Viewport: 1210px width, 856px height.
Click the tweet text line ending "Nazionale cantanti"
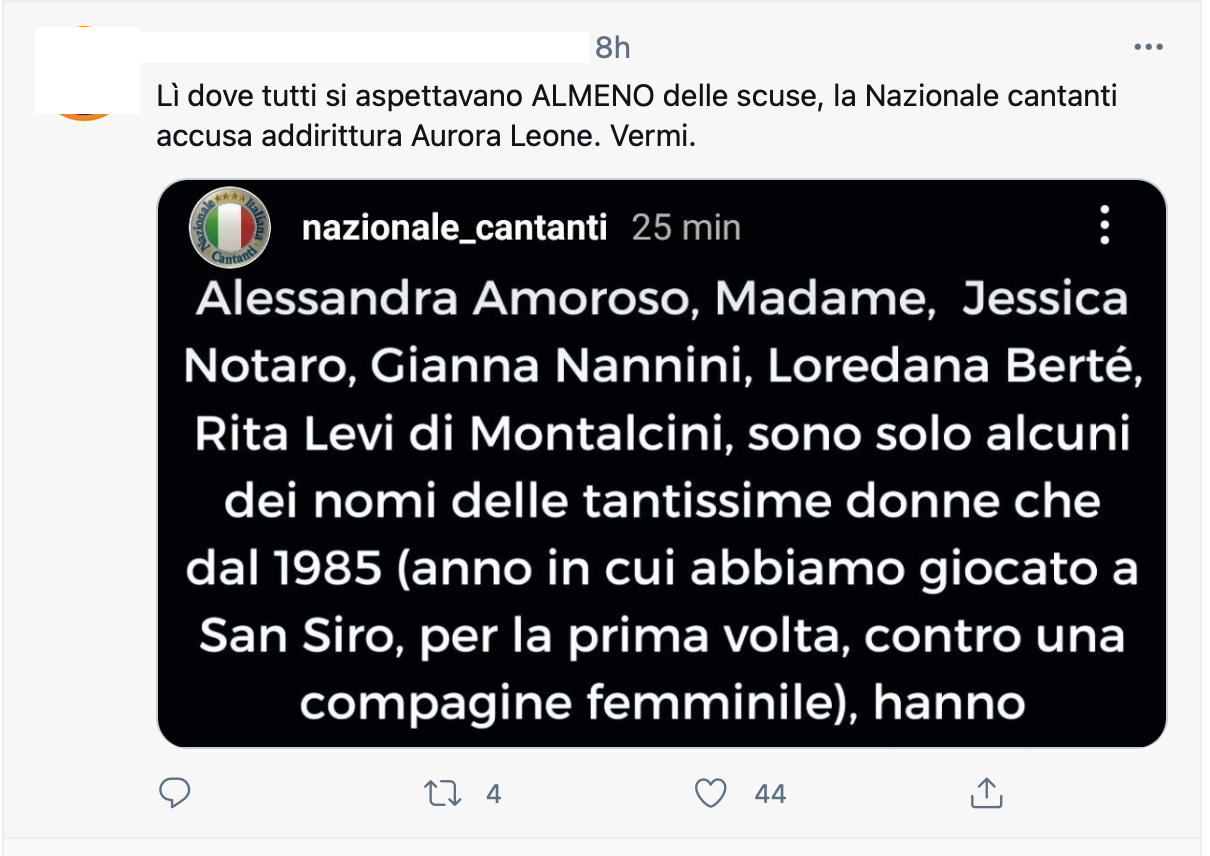(636, 98)
